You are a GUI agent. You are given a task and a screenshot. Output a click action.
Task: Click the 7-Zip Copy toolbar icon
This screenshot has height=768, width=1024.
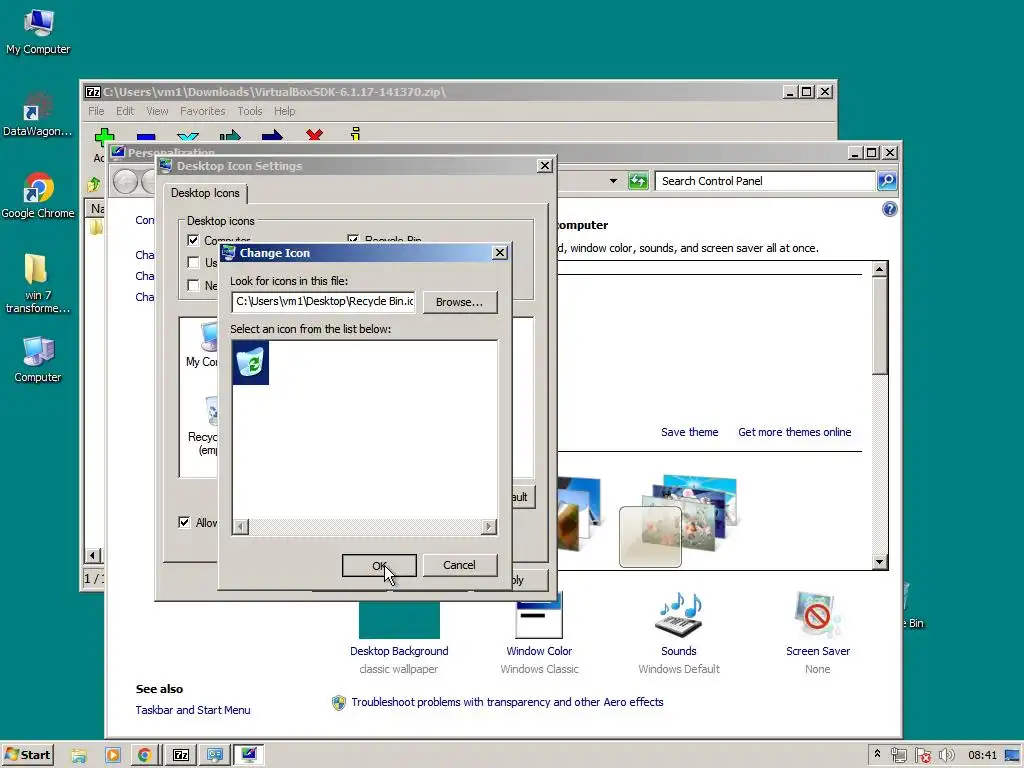tap(230, 136)
